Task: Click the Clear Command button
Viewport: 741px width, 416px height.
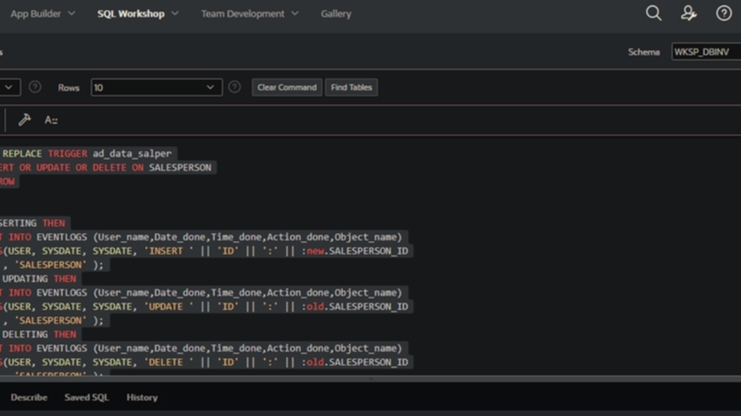Action: pyautogui.click(x=287, y=87)
